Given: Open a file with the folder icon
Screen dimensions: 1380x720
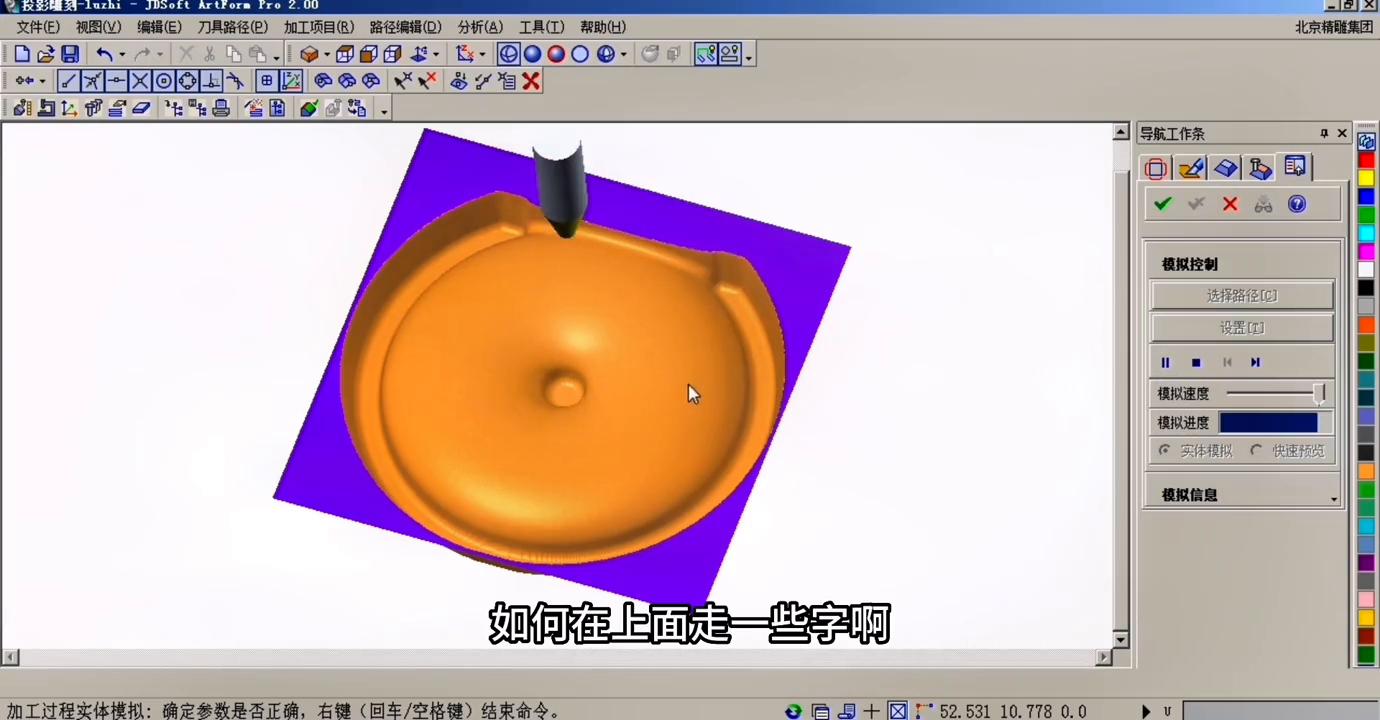Looking at the screenshot, I should [45, 53].
